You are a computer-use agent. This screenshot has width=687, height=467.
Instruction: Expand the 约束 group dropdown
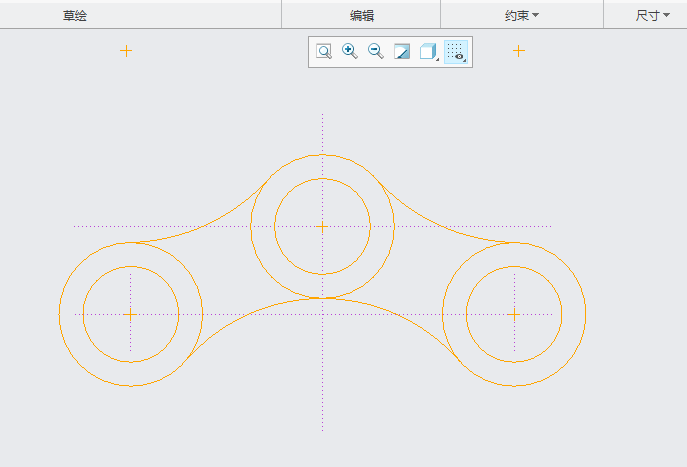pos(521,15)
